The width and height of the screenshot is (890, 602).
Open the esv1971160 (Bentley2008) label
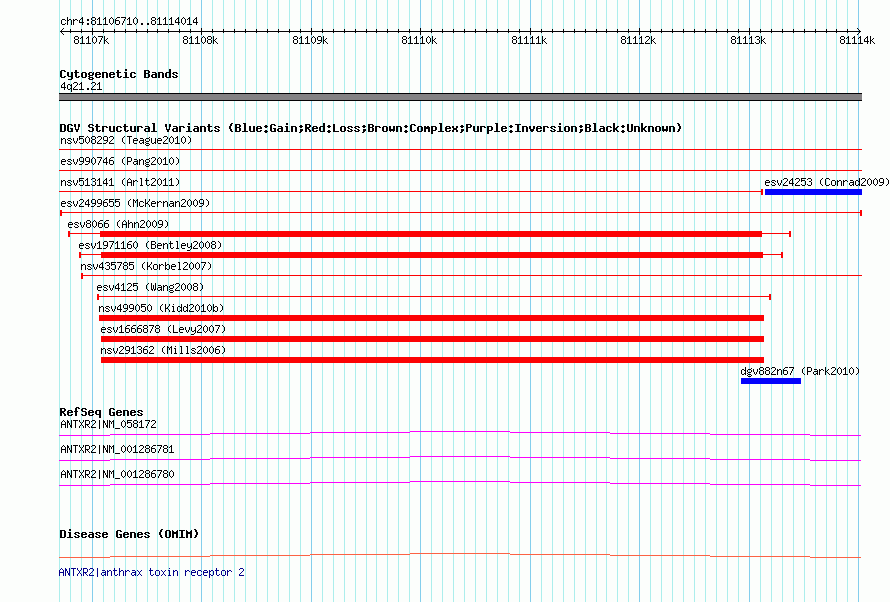150,245
